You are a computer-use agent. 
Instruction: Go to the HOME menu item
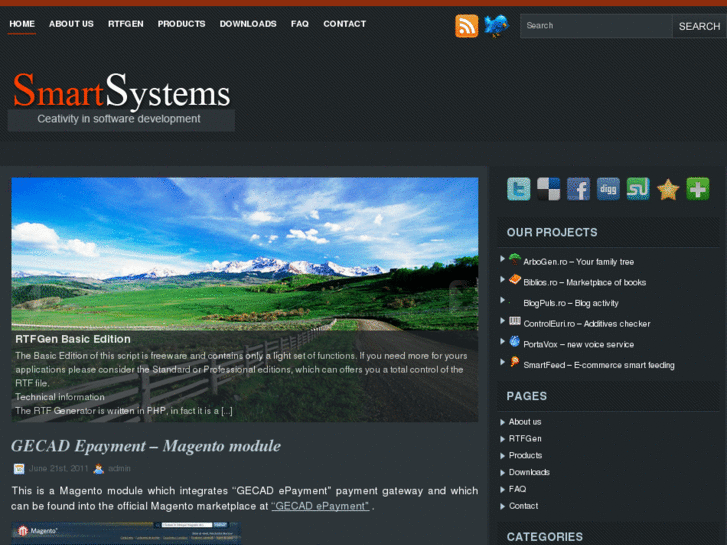(22, 24)
